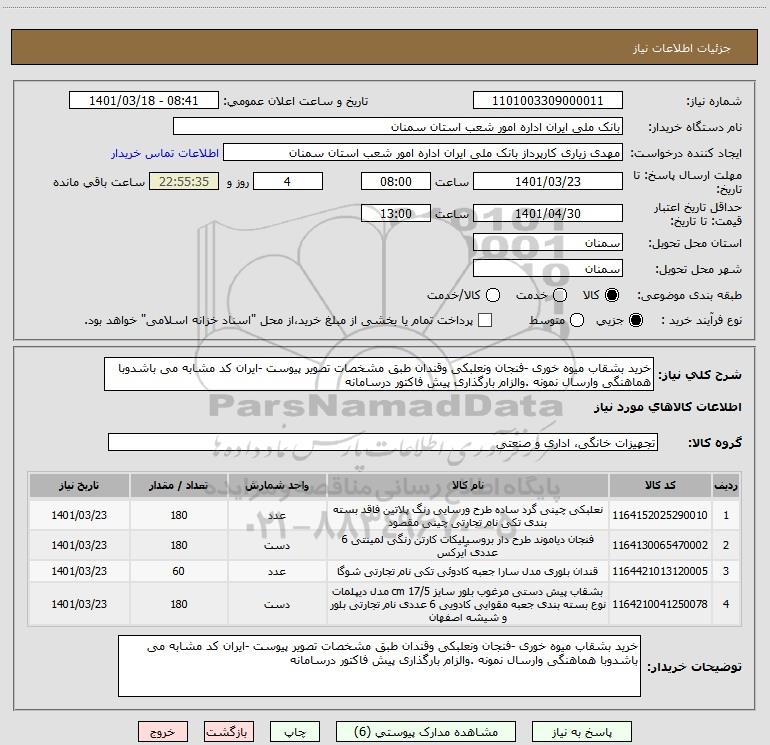This screenshot has height=745, width=770.
Task: Select the جزیی purchase type radio
Action: [635, 320]
